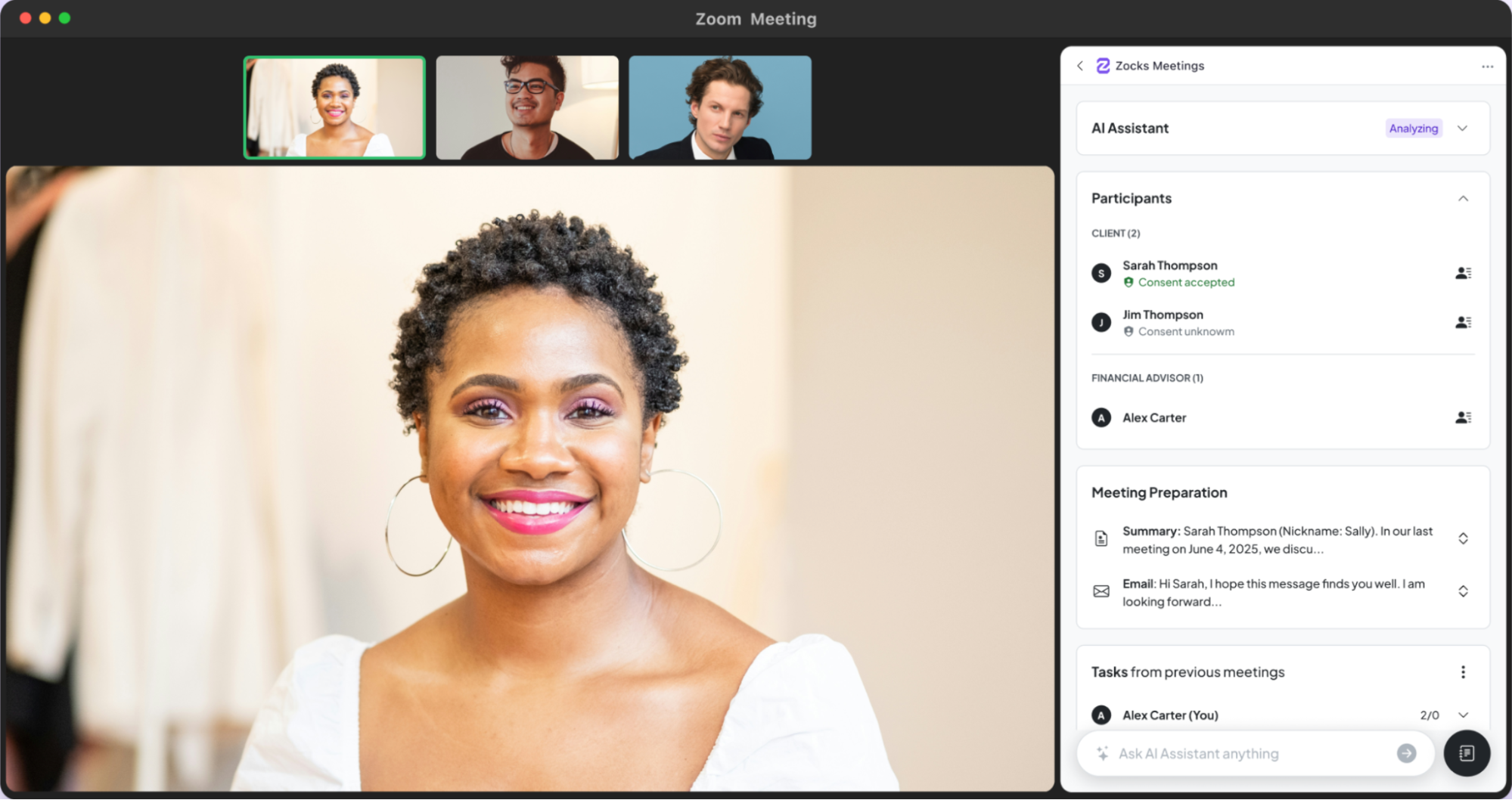
Task: Click the Zoom Meeting window title
Action: pyautogui.click(x=756, y=19)
